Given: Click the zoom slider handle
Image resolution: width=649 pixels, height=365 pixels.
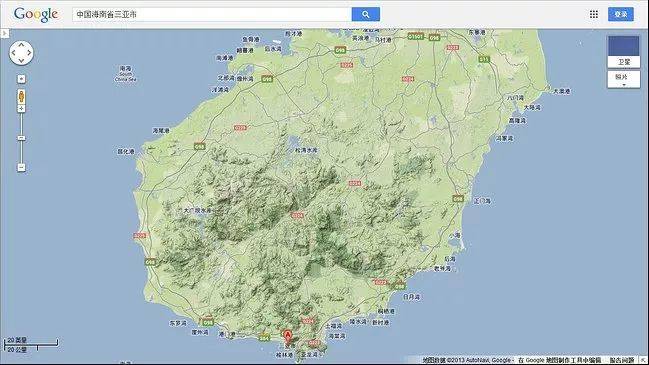Looking at the screenshot, I should coord(22,138).
